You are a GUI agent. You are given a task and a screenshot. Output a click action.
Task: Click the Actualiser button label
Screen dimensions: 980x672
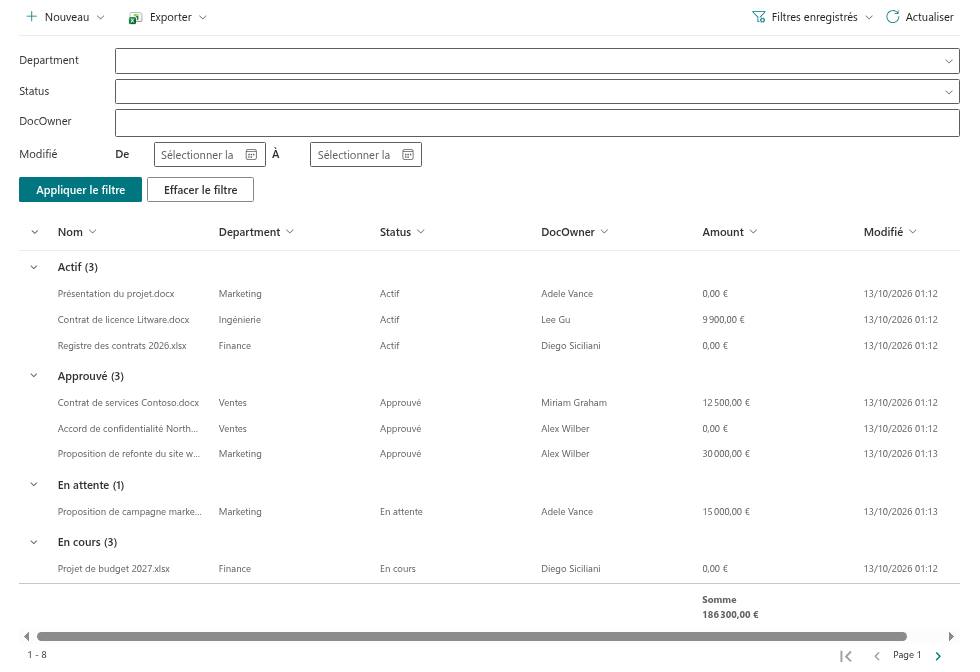tap(929, 17)
